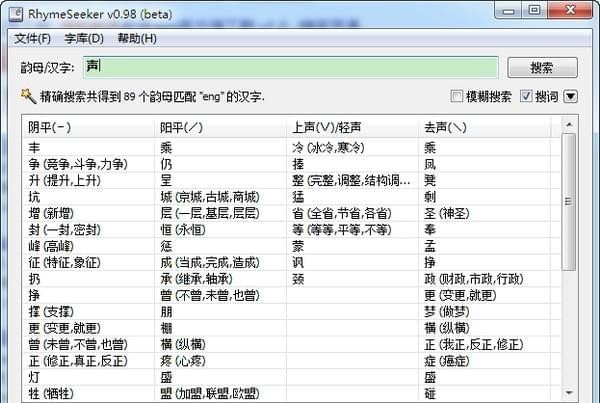600x419 pixels.
Task: Click the 上声(∨)/轻声 column header
Action: pyautogui.click(x=352, y=127)
